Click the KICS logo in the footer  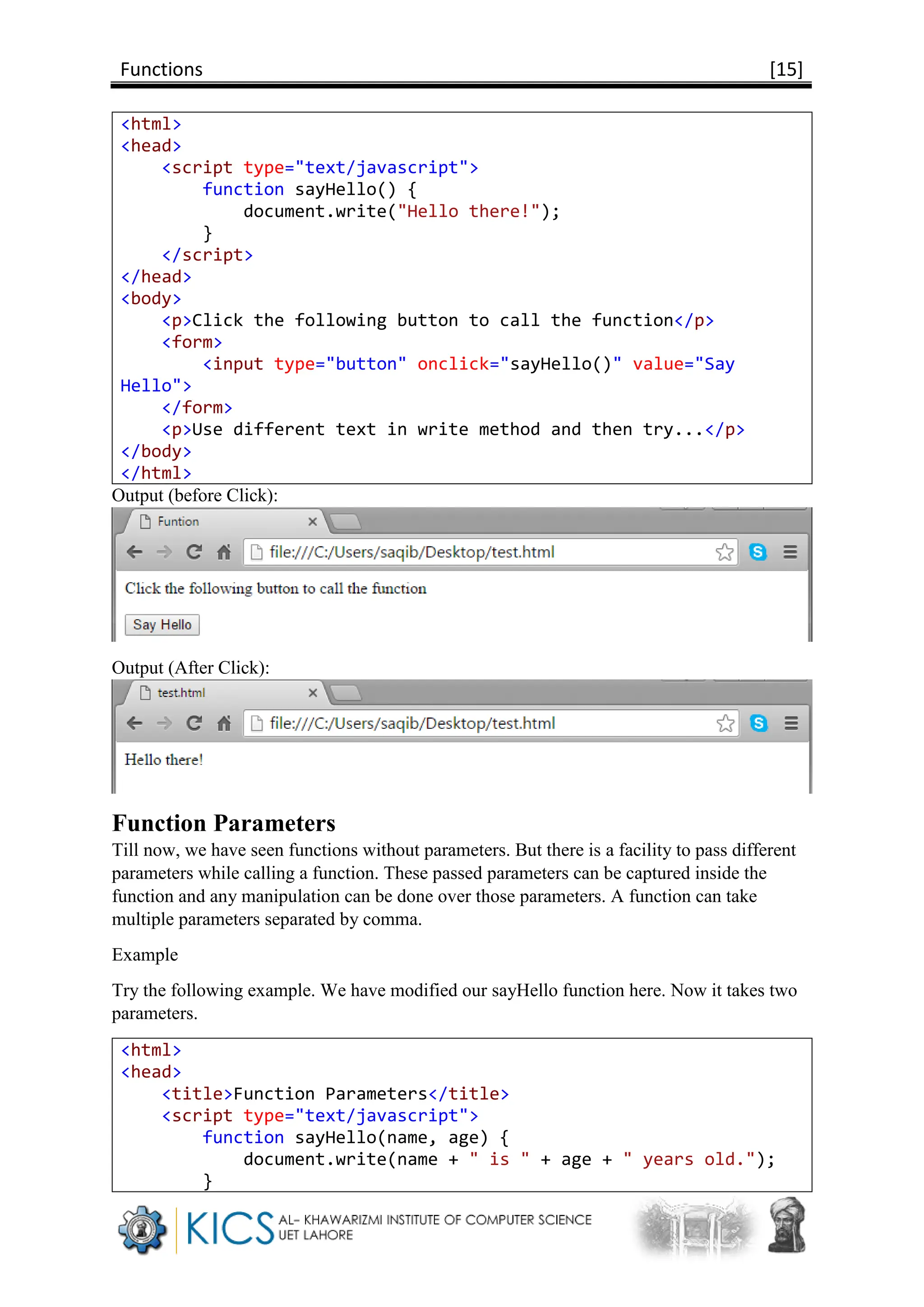click(x=230, y=1228)
